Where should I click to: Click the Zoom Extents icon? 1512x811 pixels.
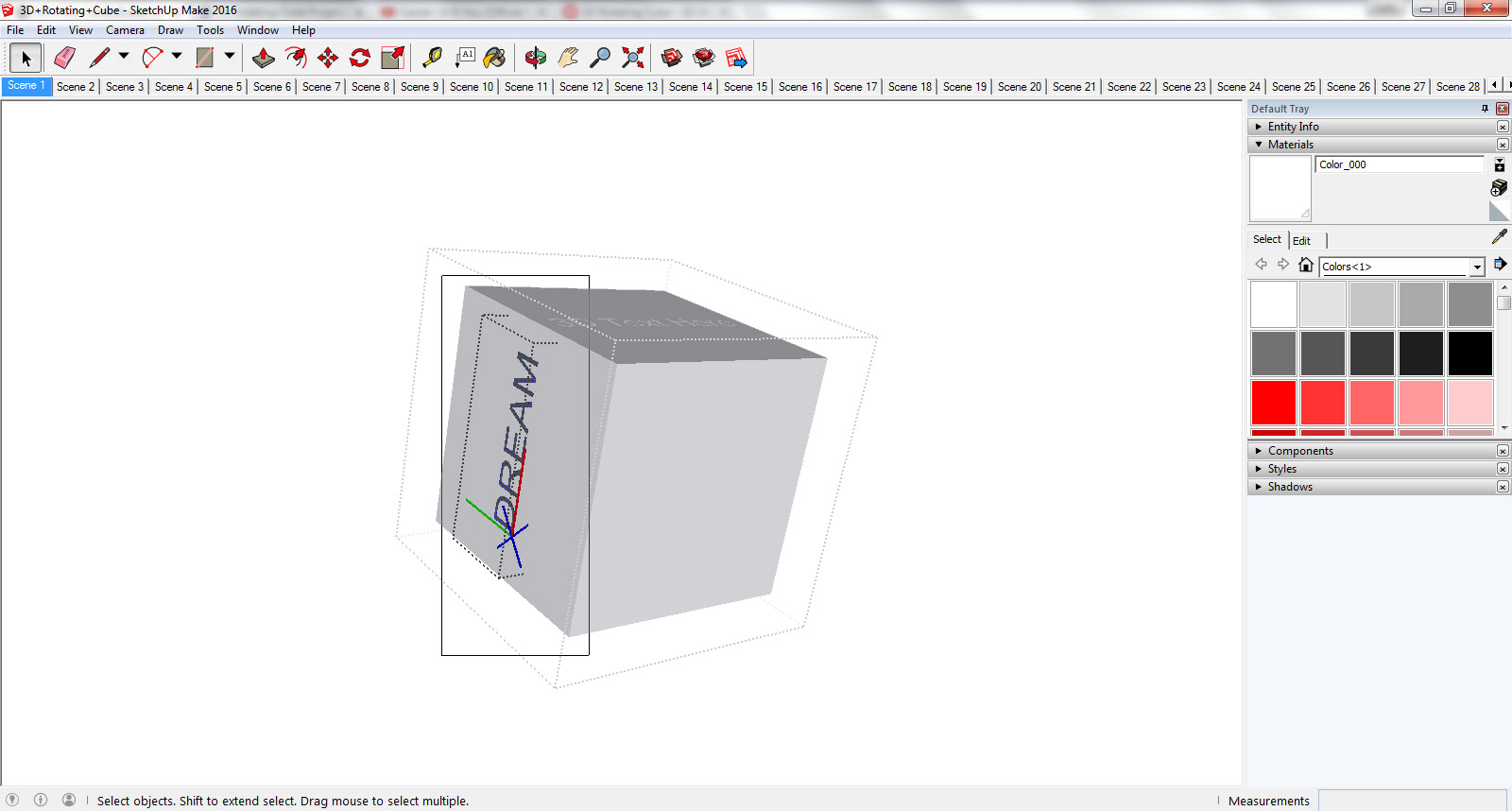click(x=633, y=58)
